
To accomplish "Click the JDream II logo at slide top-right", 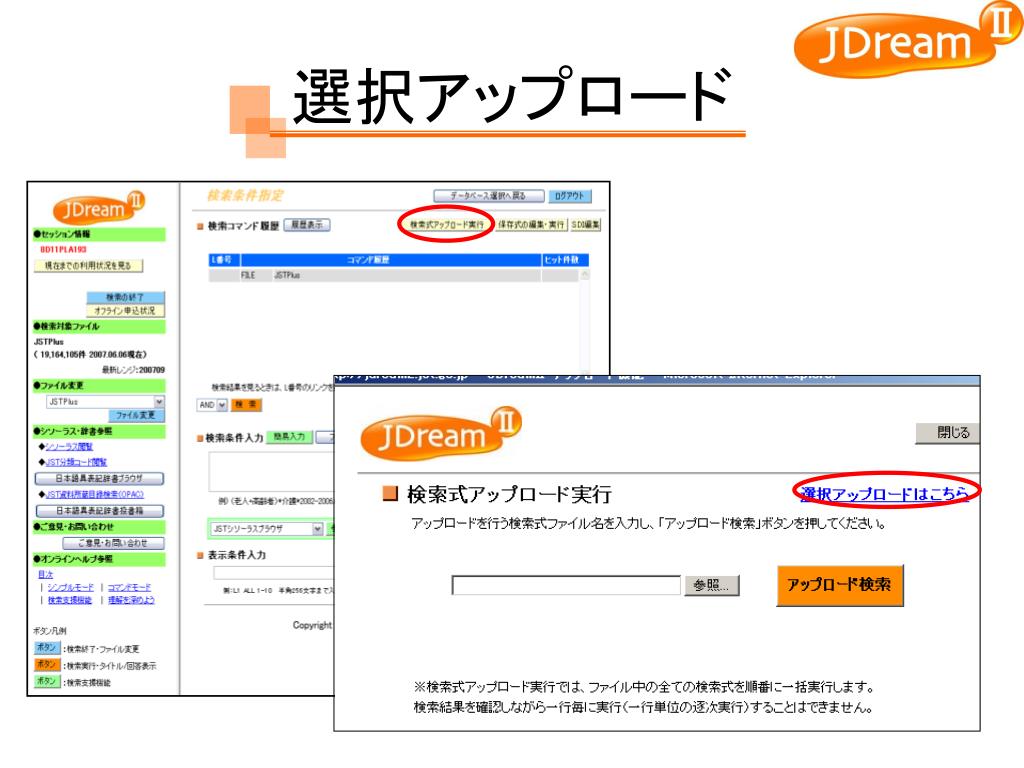I will pyautogui.click(x=906, y=39).
